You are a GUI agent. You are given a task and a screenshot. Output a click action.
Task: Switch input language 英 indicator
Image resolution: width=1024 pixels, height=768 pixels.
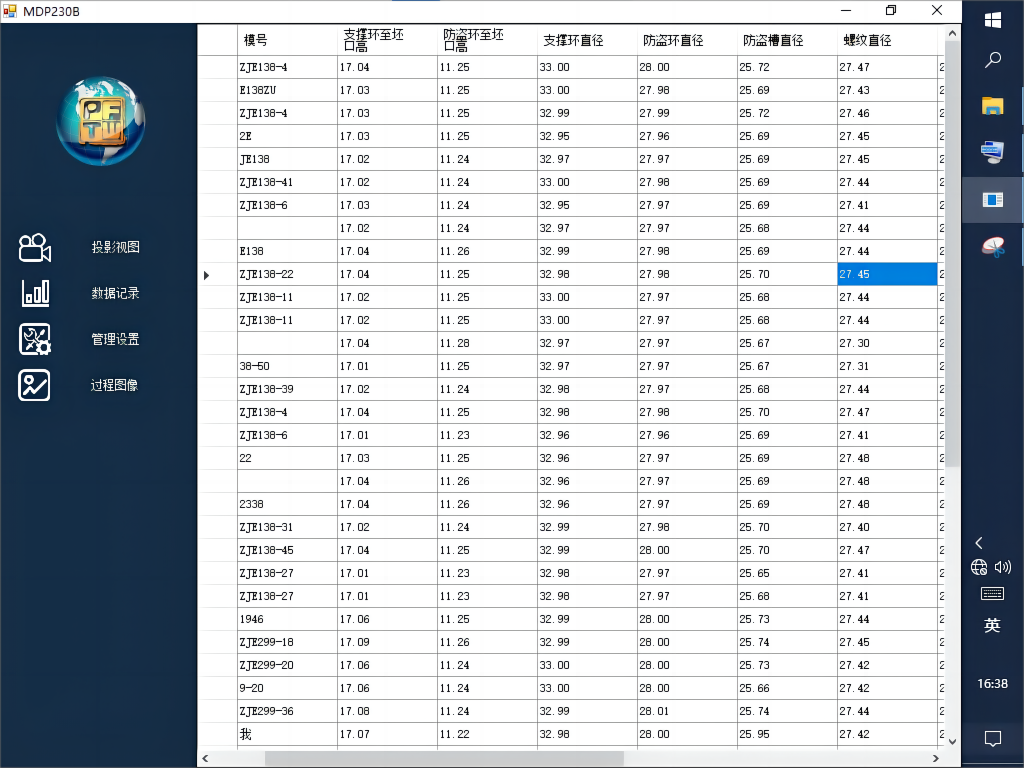tap(993, 626)
